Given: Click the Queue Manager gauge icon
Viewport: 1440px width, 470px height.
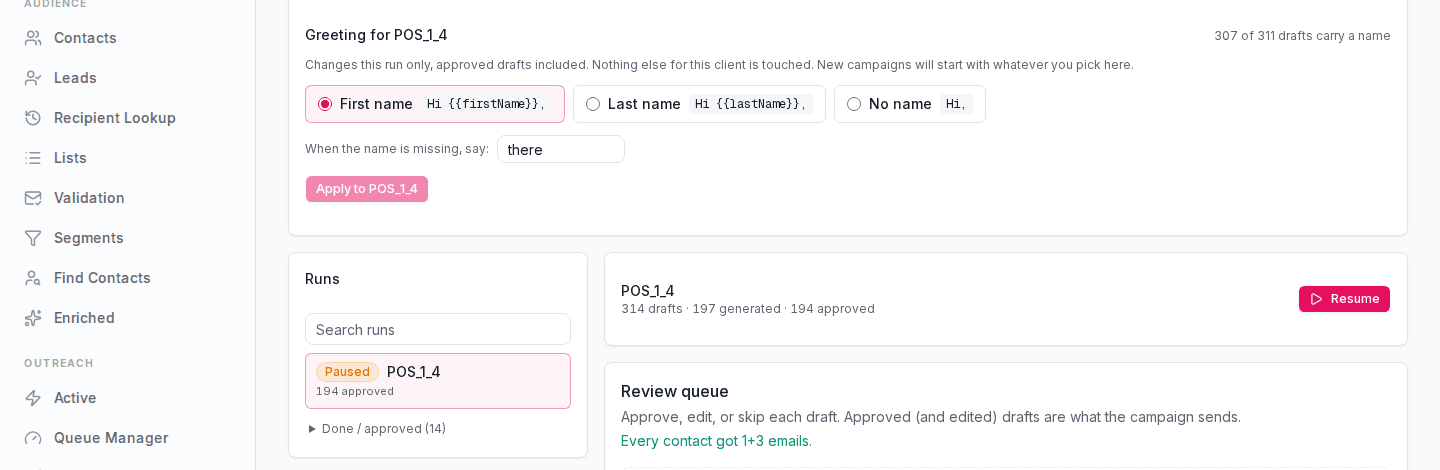Looking at the screenshot, I should point(33,438).
